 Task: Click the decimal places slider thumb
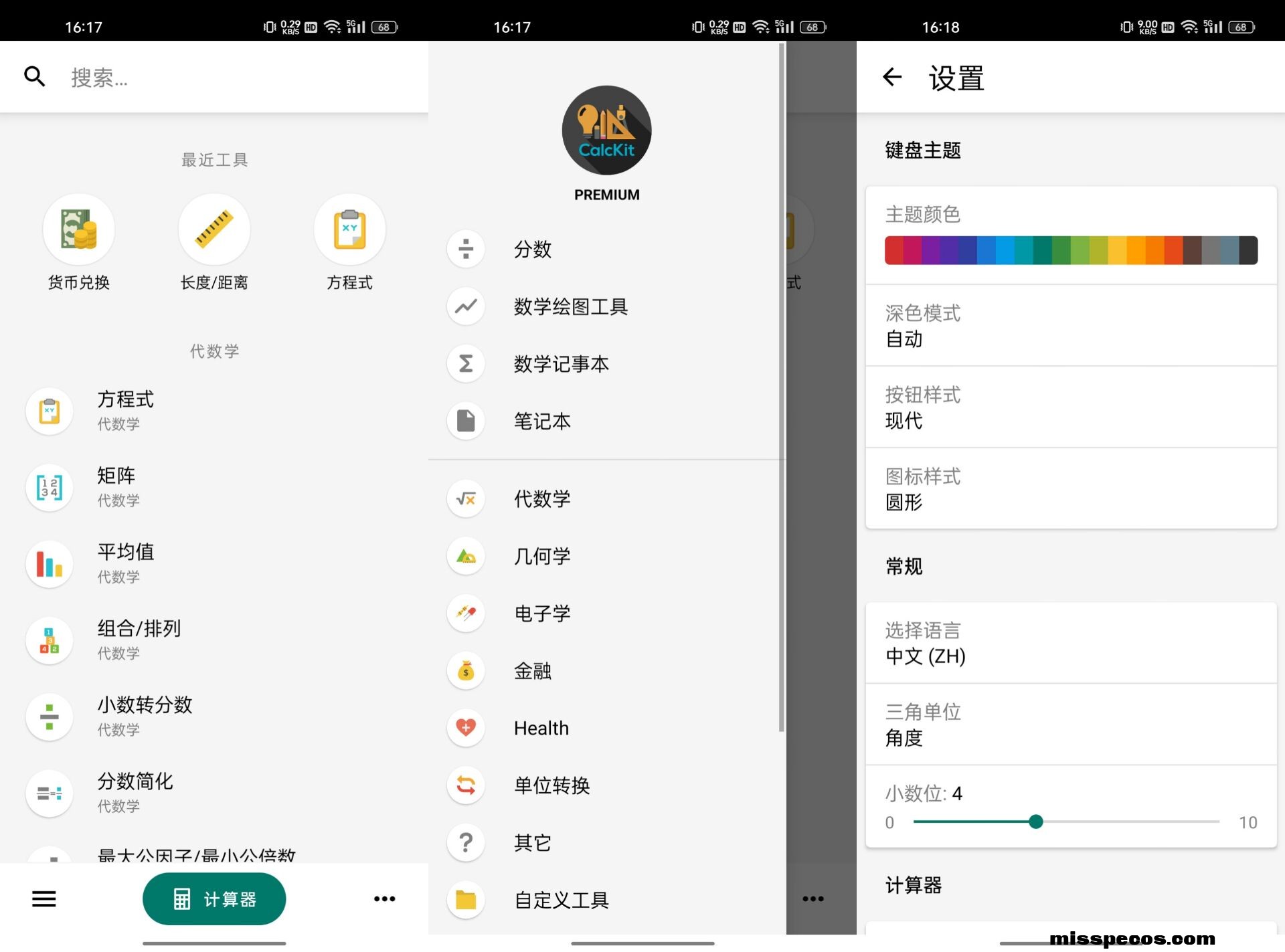click(1035, 822)
